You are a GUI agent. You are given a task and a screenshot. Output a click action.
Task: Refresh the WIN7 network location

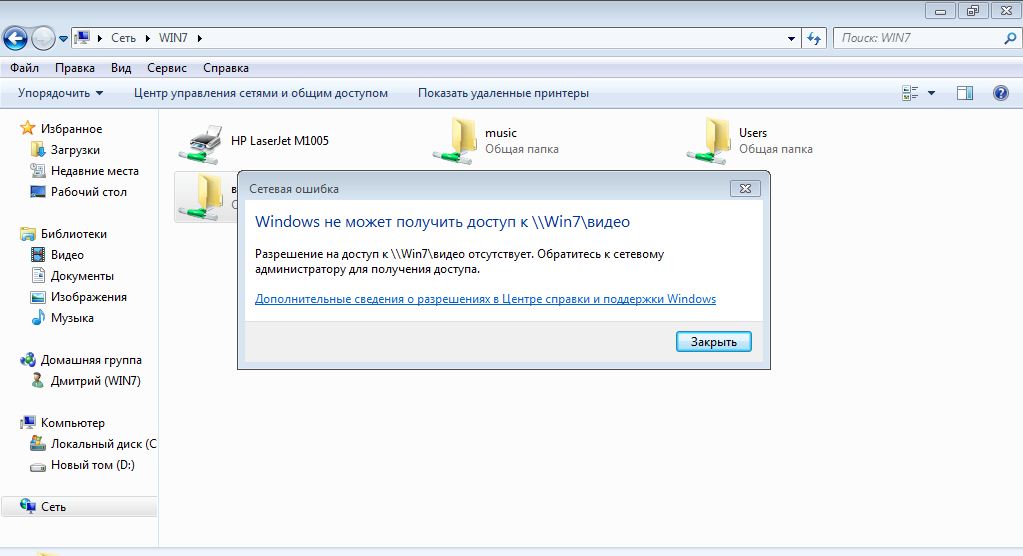814,39
